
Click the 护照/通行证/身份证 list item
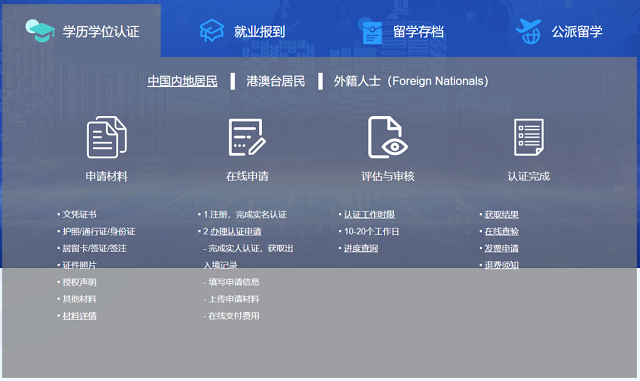99,231
